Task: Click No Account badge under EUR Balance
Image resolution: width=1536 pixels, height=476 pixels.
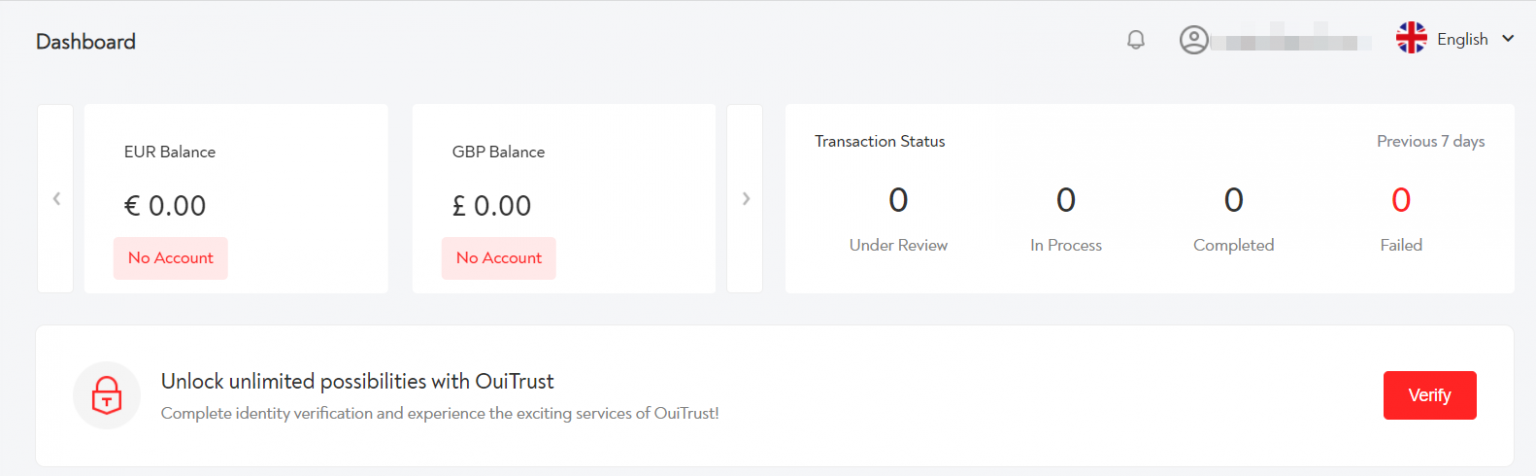Action: [171, 258]
